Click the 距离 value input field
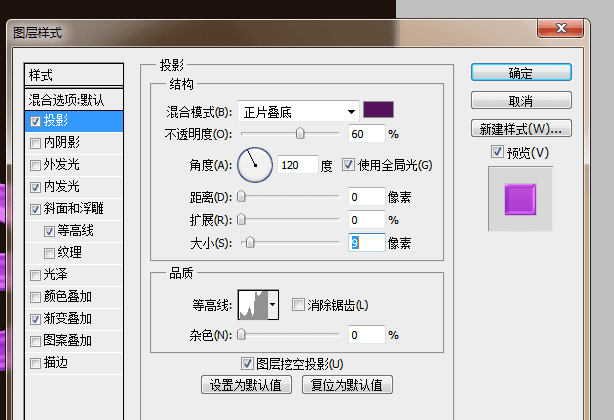This screenshot has height=420, width=614. 367,197
